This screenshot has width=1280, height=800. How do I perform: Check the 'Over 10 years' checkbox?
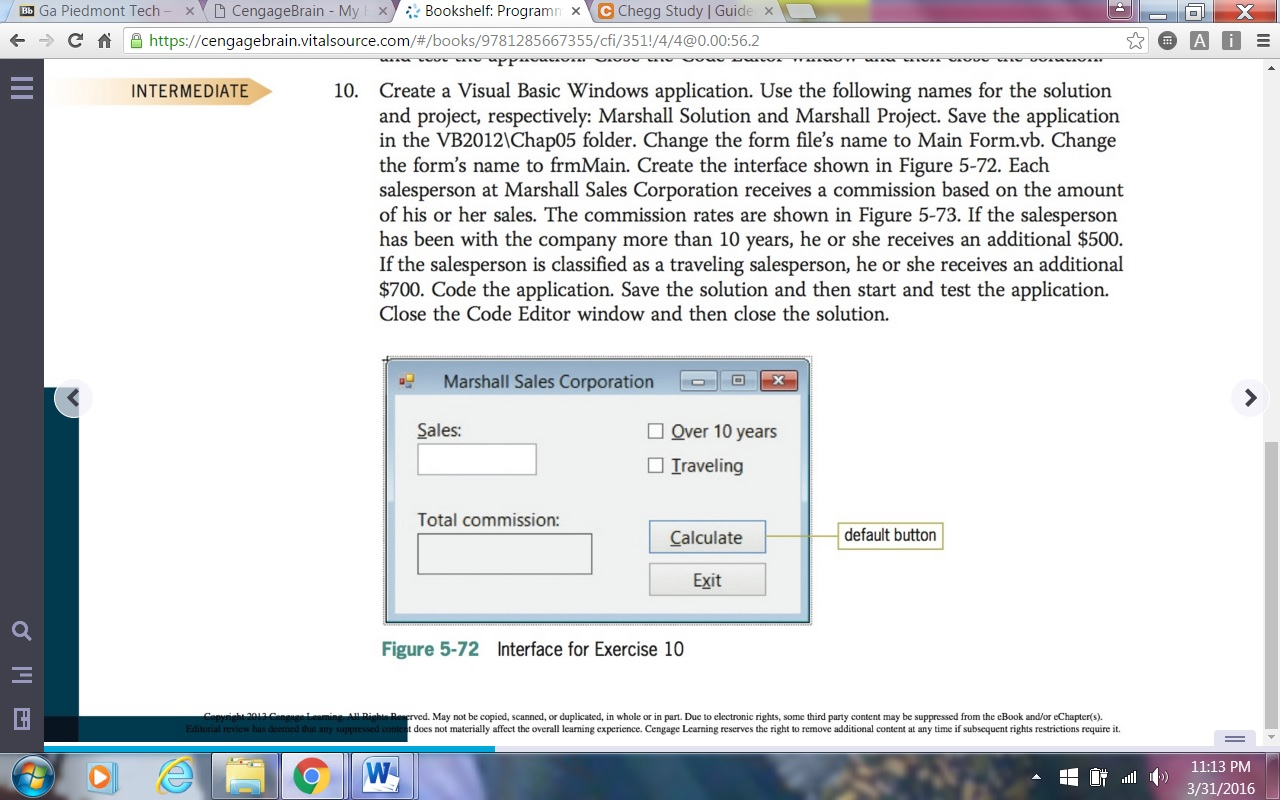tap(656, 431)
